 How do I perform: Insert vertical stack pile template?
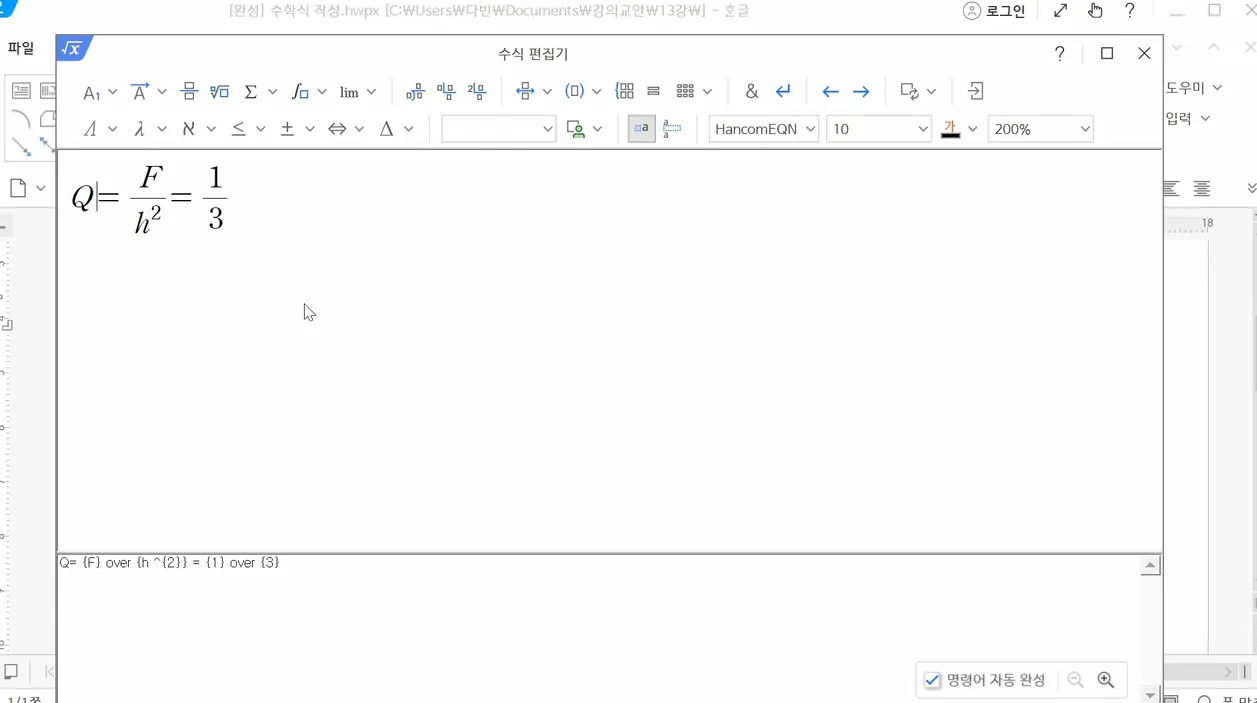coord(654,92)
